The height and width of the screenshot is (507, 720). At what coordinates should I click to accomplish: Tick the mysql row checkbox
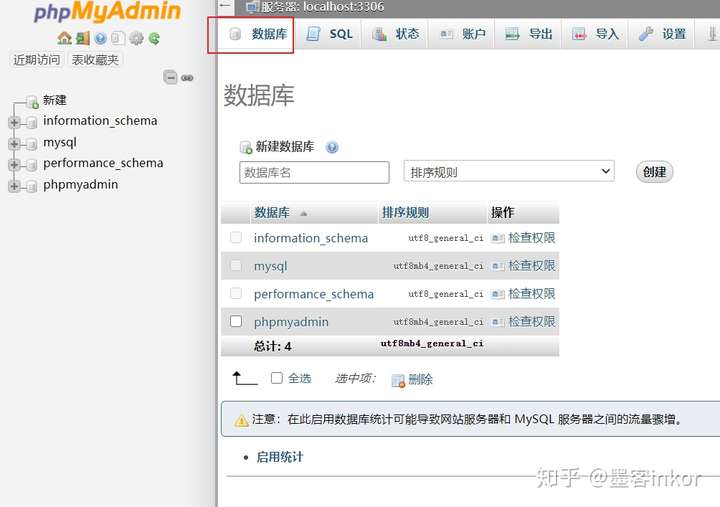click(236, 265)
